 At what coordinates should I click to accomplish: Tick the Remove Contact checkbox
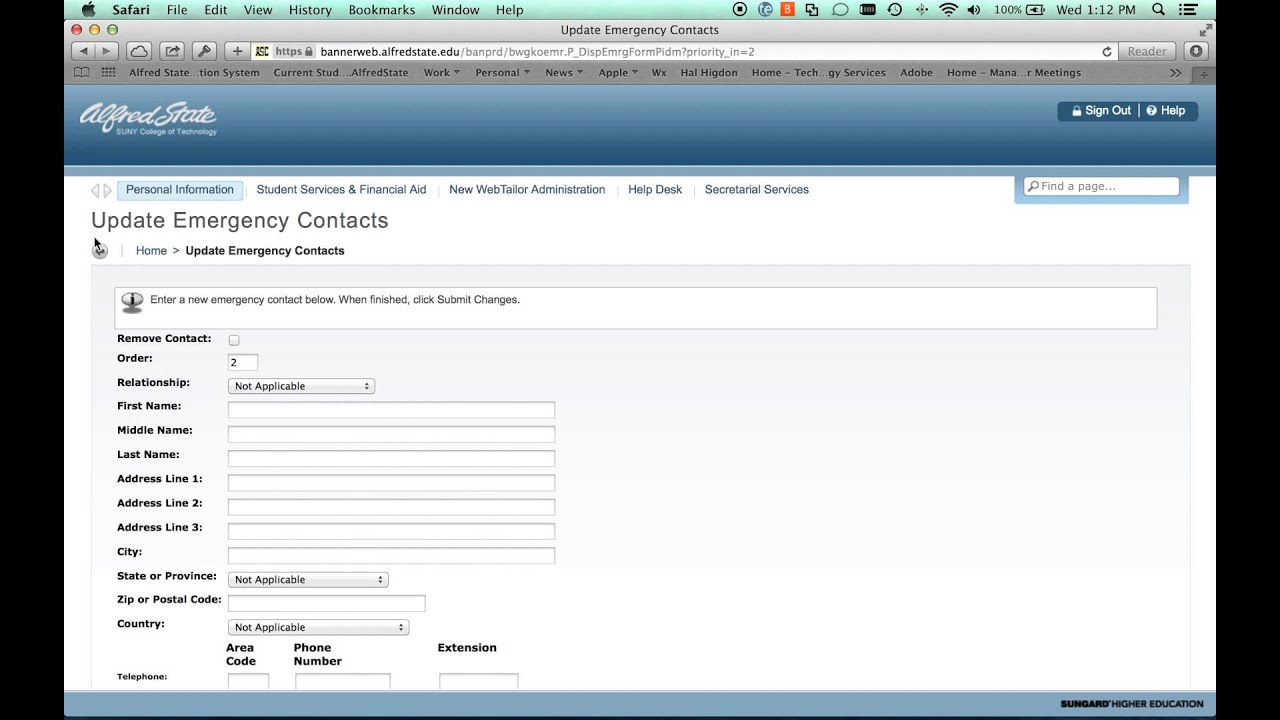coord(234,340)
